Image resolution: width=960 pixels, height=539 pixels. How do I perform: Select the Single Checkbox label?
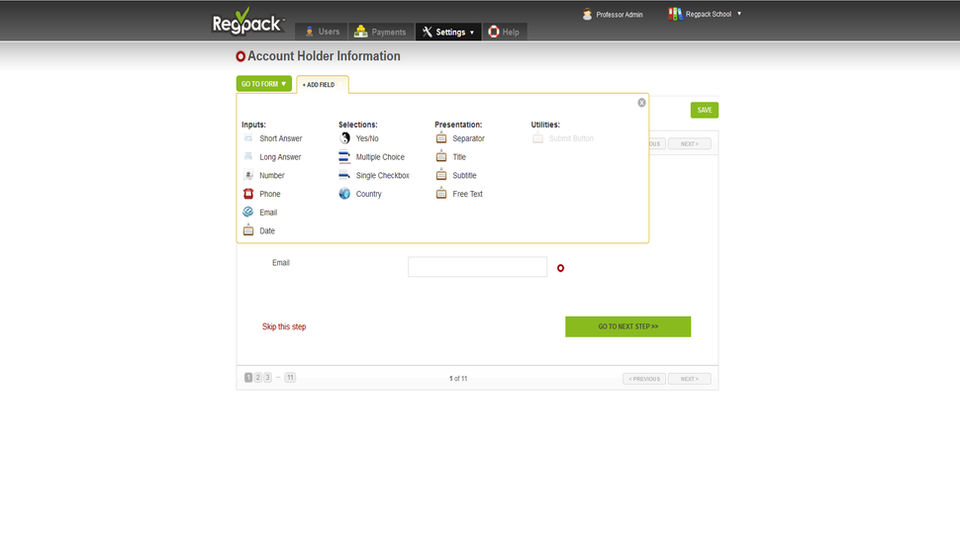pyautogui.click(x=383, y=175)
